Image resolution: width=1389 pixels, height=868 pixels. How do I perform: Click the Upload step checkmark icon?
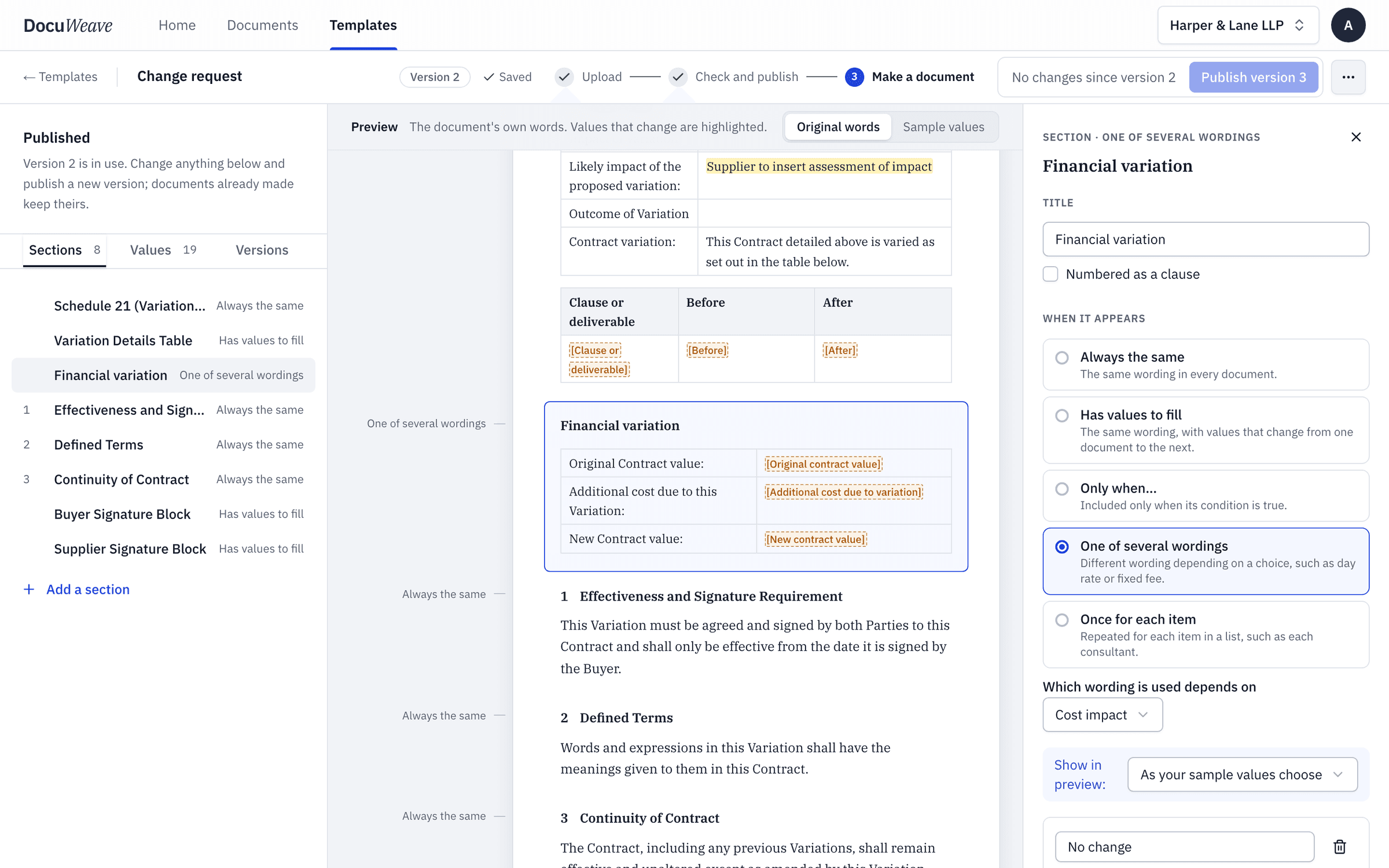tap(564, 77)
